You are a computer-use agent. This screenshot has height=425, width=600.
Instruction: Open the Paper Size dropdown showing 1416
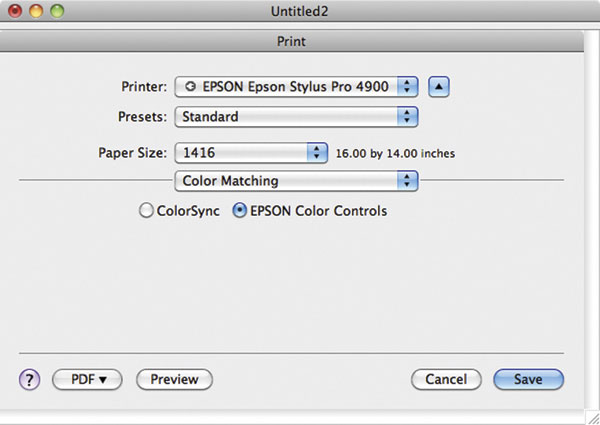(x=251, y=153)
